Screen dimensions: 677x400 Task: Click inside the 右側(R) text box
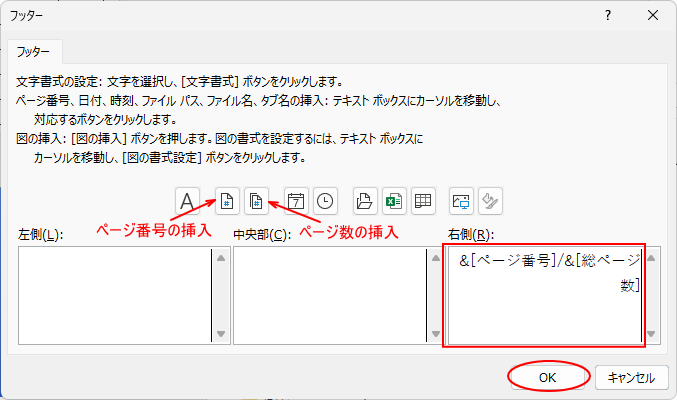[x=545, y=295]
